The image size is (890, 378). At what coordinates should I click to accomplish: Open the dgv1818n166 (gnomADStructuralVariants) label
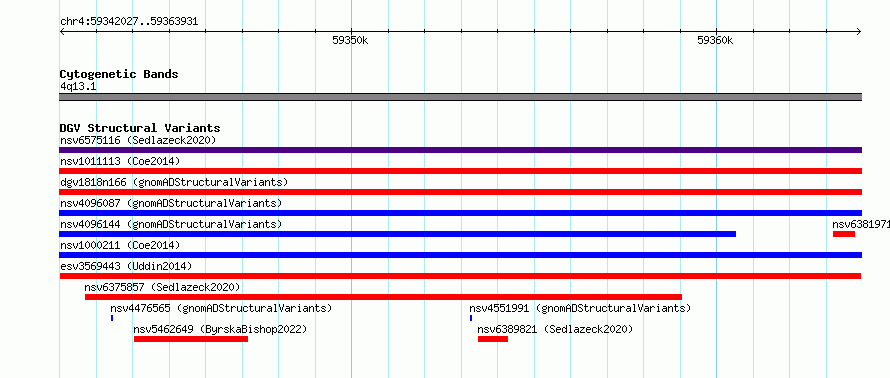[174, 182]
